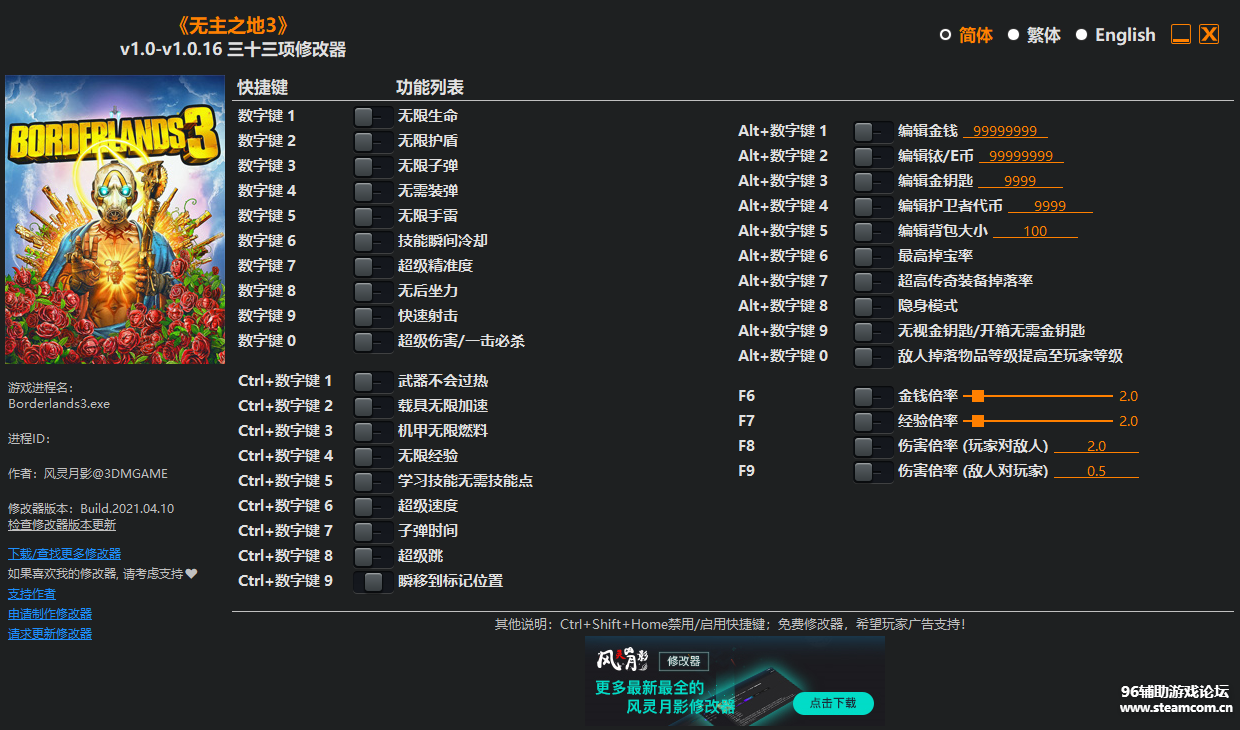Screen dimensions: 1240x730
Task: Open the 检查修改器版本更新 link
Action: pyautogui.click(x=62, y=524)
